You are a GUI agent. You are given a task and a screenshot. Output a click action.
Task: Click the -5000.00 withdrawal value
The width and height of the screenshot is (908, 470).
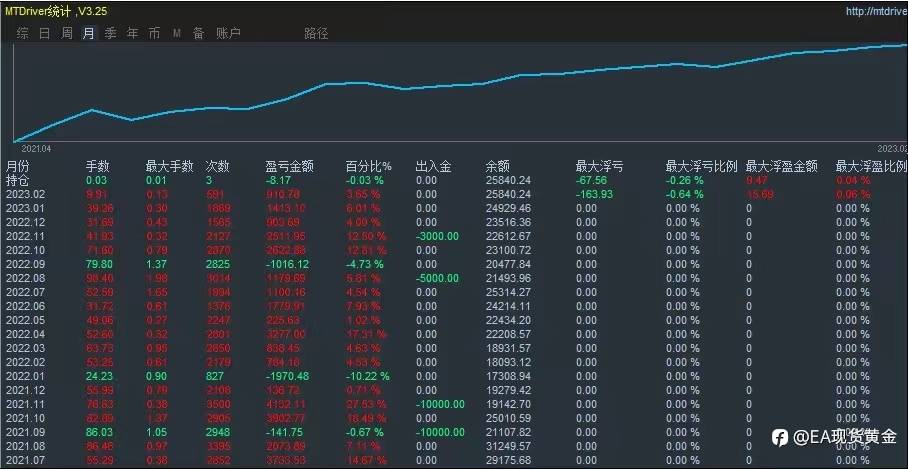point(437,278)
